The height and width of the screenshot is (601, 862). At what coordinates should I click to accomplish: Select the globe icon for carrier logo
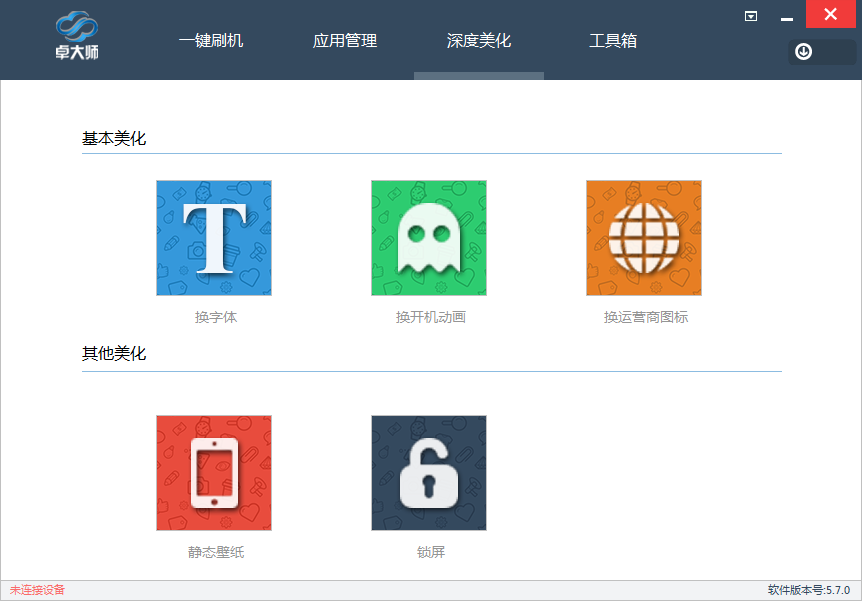(643, 237)
